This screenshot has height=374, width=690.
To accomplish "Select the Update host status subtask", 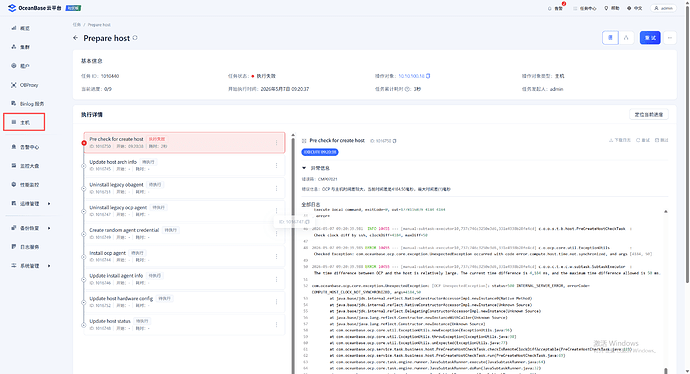I will tap(184, 325).
